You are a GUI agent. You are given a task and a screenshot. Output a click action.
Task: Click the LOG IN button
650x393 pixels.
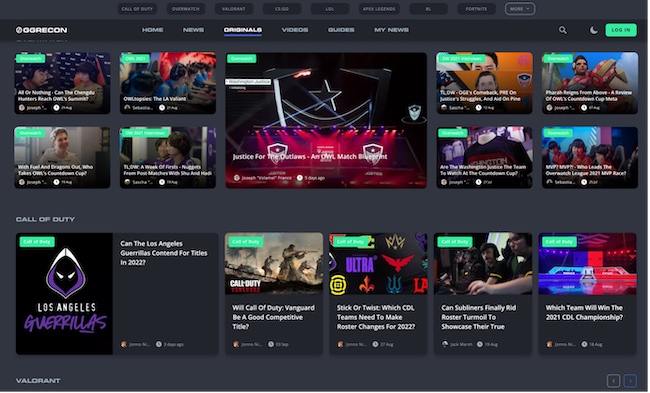point(621,30)
